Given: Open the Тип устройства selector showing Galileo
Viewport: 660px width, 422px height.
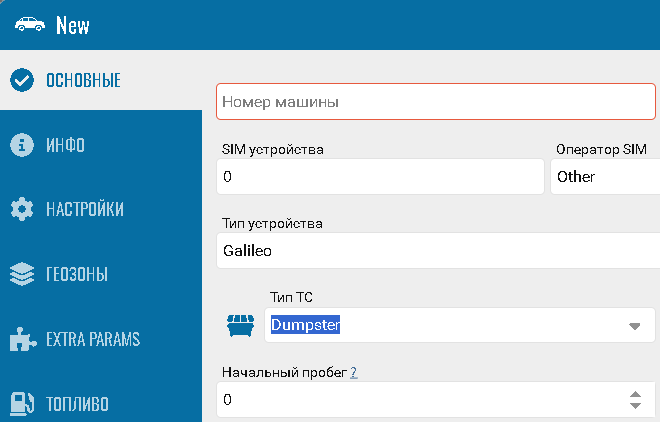Looking at the screenshot, I should click(x=437, y=251).
